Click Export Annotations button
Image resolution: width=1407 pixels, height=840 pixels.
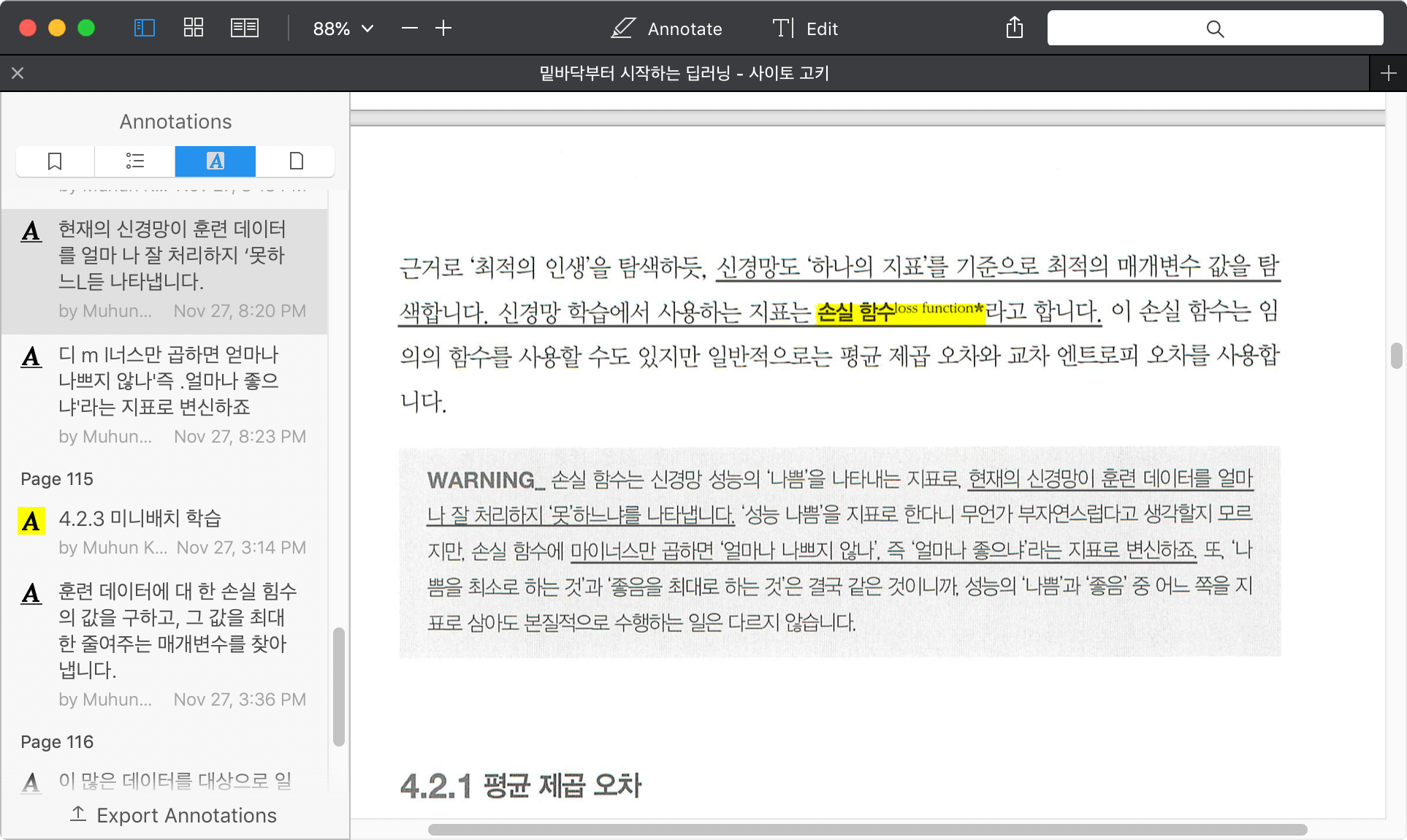point(174,815)
